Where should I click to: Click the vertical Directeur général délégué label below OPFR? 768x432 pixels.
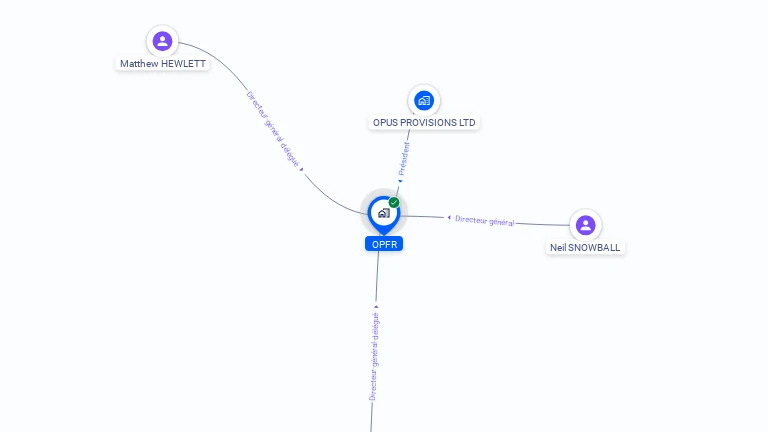(374, 357)
